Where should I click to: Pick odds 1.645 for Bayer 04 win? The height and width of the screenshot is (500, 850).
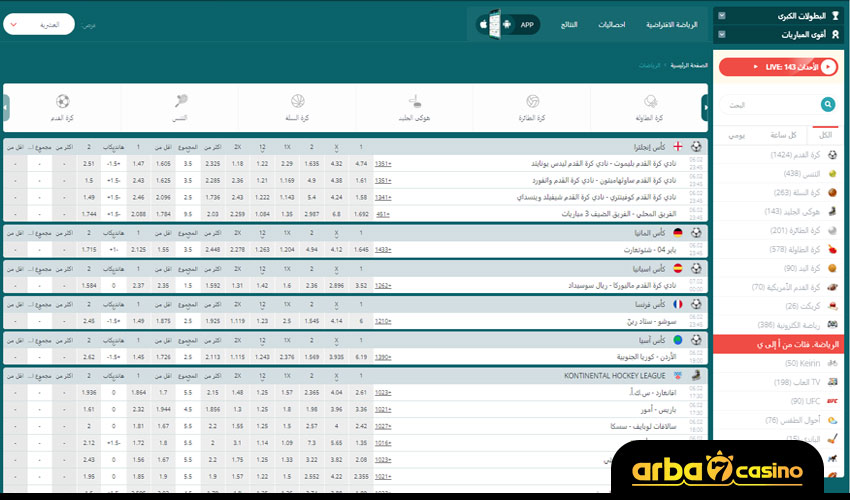tap(361, 249)
